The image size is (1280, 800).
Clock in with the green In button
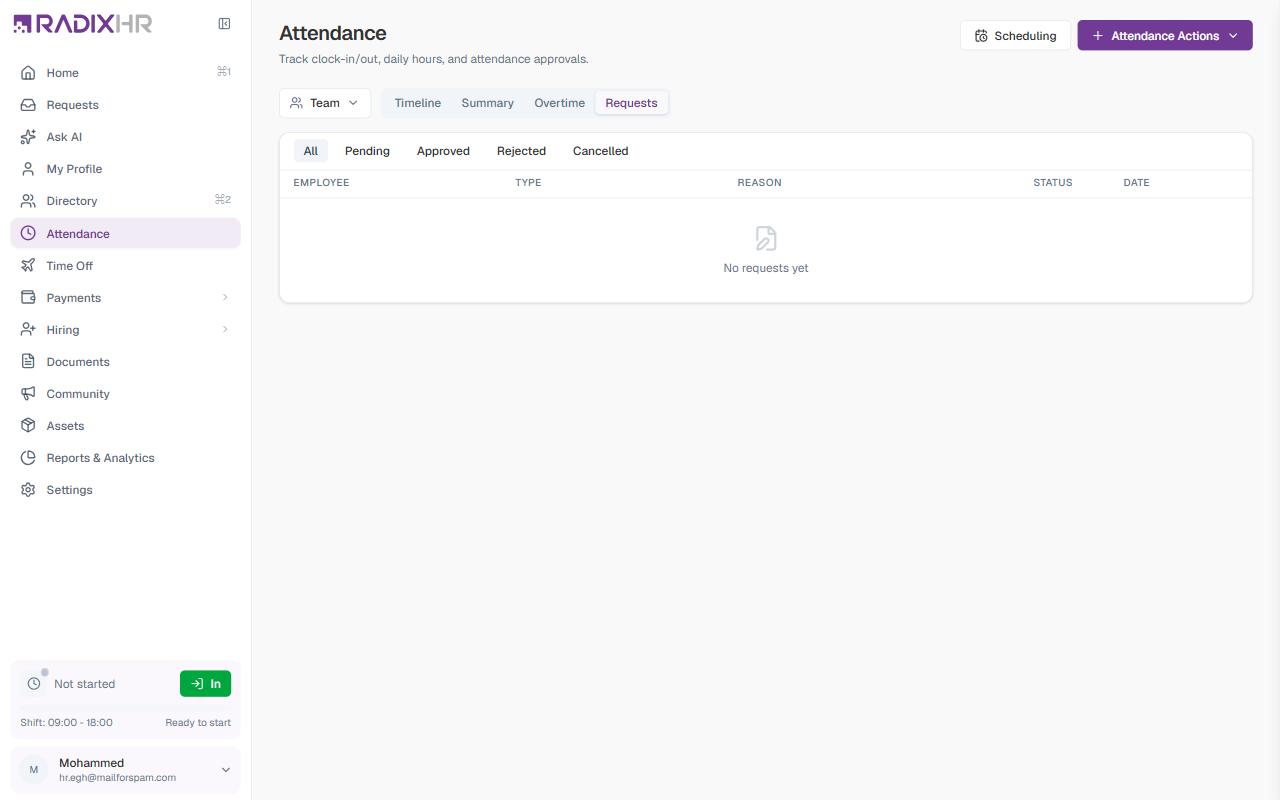[x=205, y=684]
